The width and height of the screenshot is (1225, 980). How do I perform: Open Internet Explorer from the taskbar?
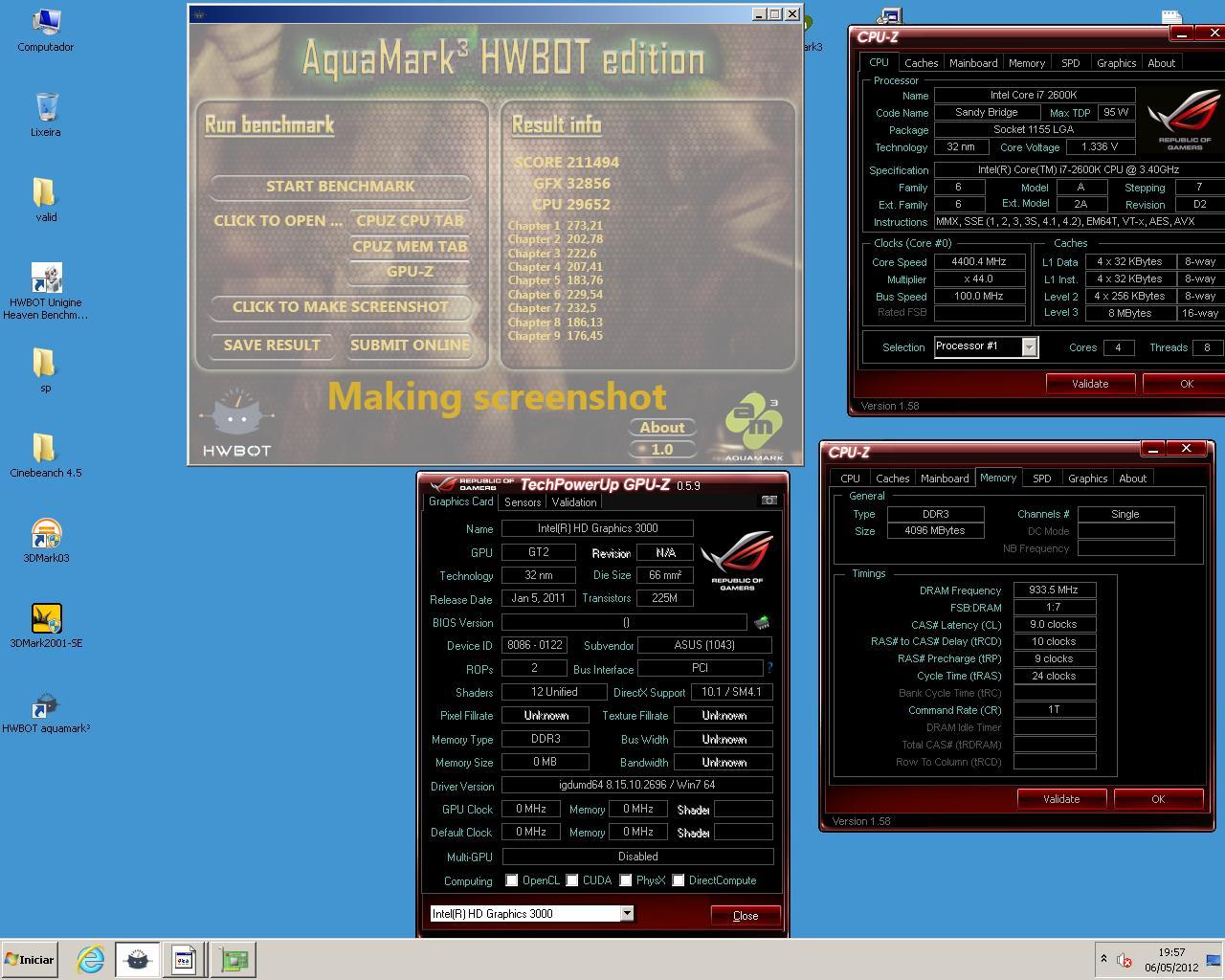click(x=90, y=959)
